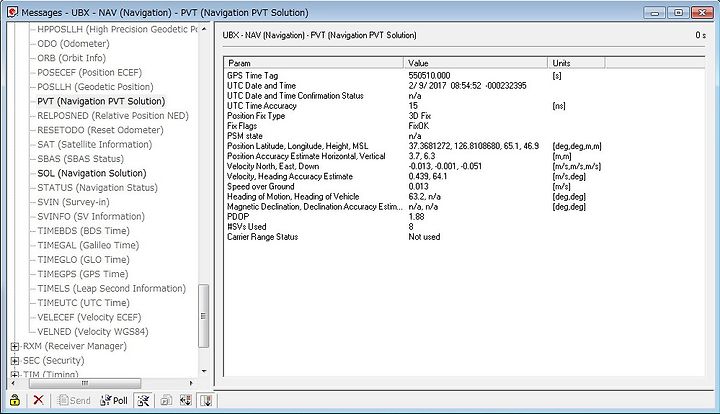Select SOL (Navigation Solution) item
This screenshot has height=414, width=720.
[92, 173]
